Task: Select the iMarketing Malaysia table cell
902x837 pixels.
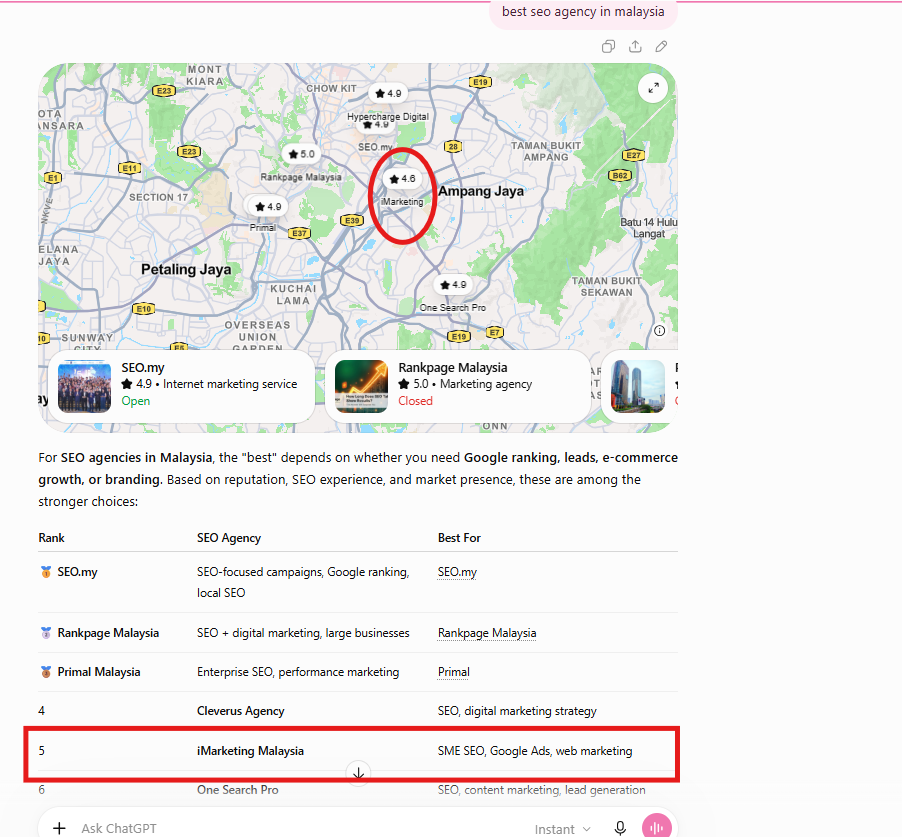Action: 250,751
